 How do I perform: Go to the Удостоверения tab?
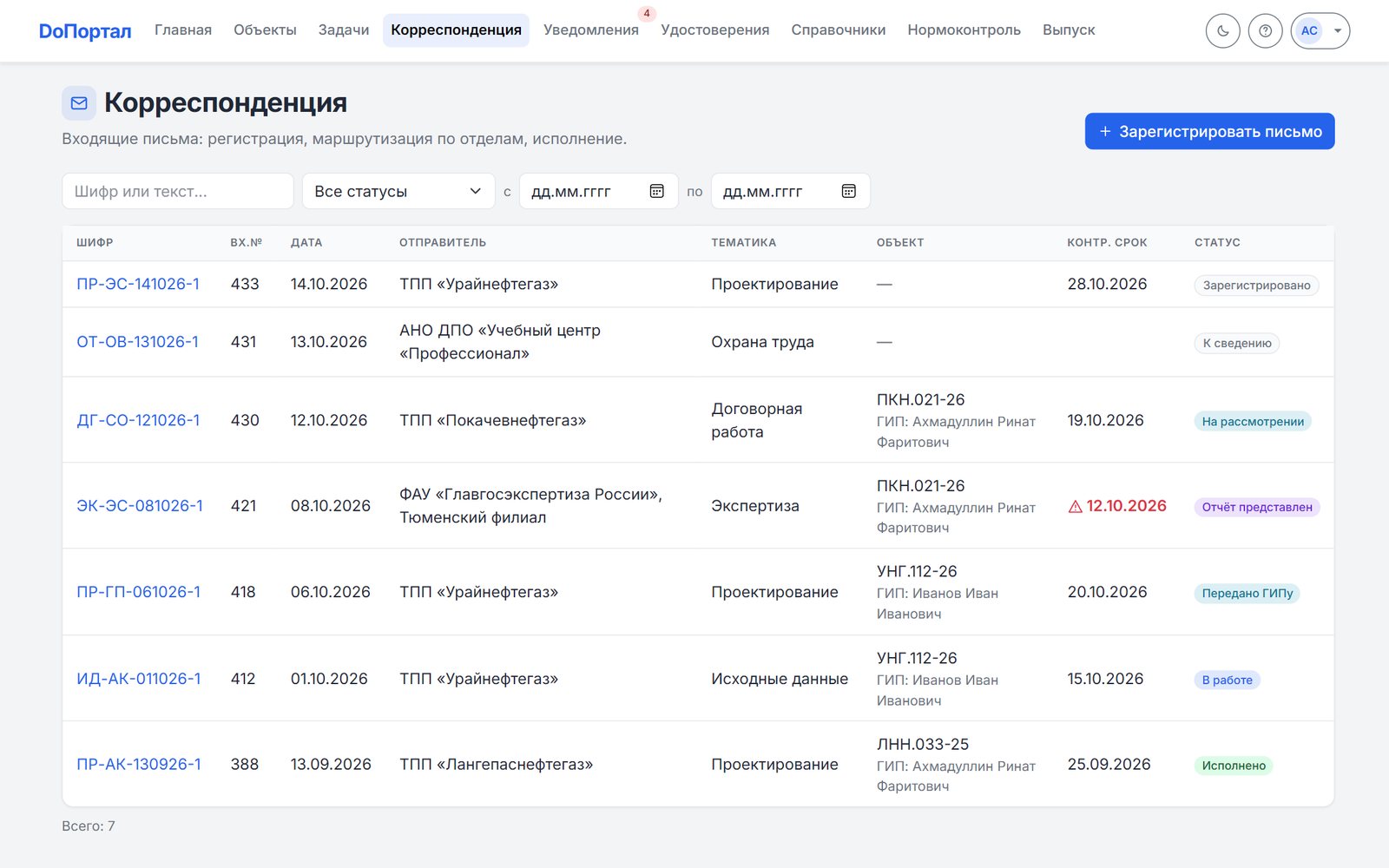[715, 30]
